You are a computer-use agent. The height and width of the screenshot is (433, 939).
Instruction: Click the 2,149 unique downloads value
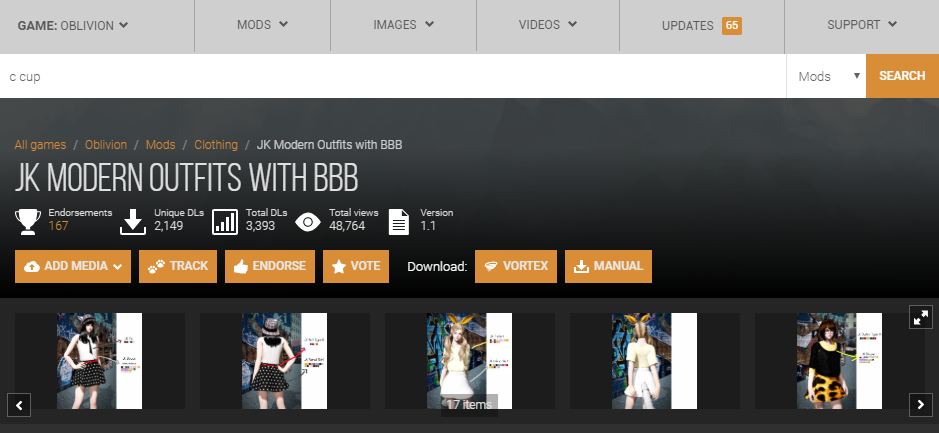(168, 226)
